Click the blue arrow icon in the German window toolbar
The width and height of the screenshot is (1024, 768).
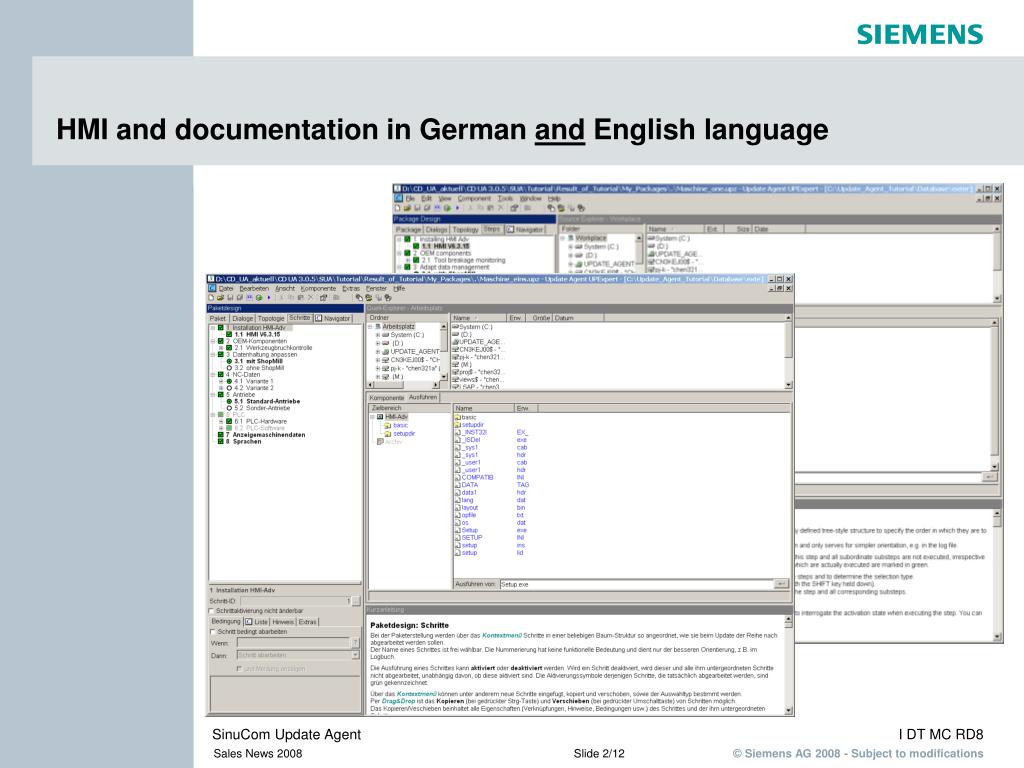click(x=268, y=298)
